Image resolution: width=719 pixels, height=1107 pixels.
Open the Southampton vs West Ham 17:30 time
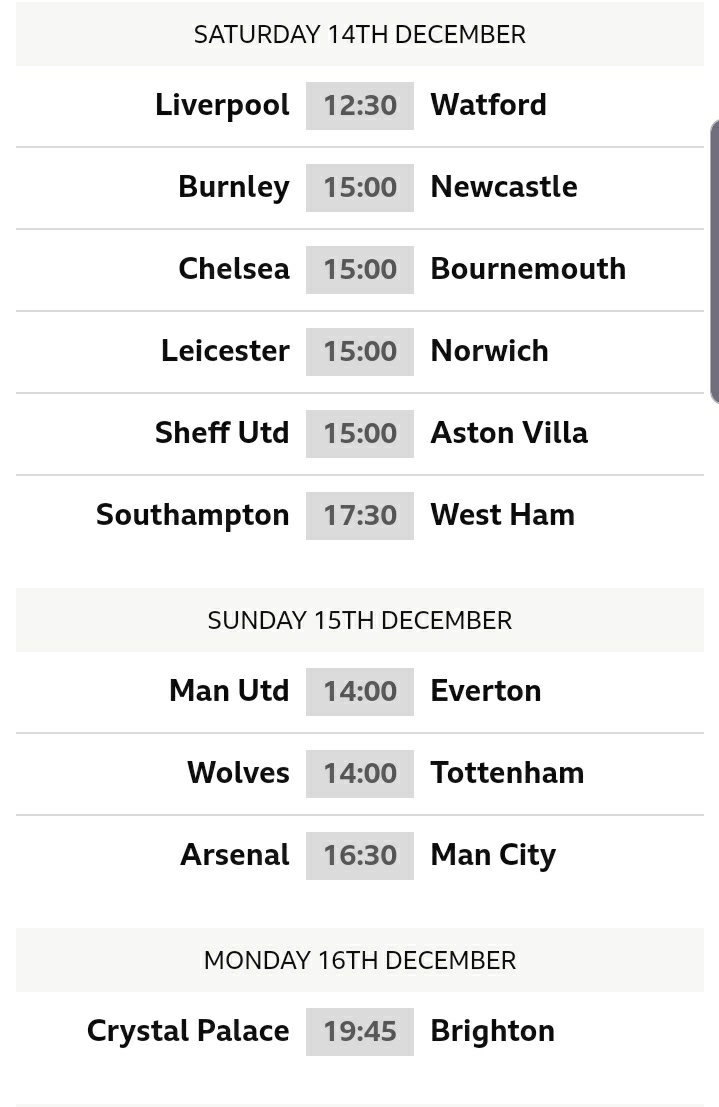click(x=360, y=515)
